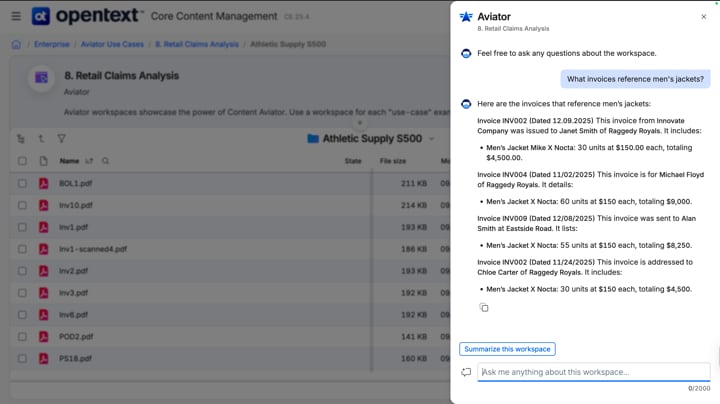This screenshot has height=404, width=720.
Task: Click the Invoice INV009 response paragraph
Action: coord(586,223)
